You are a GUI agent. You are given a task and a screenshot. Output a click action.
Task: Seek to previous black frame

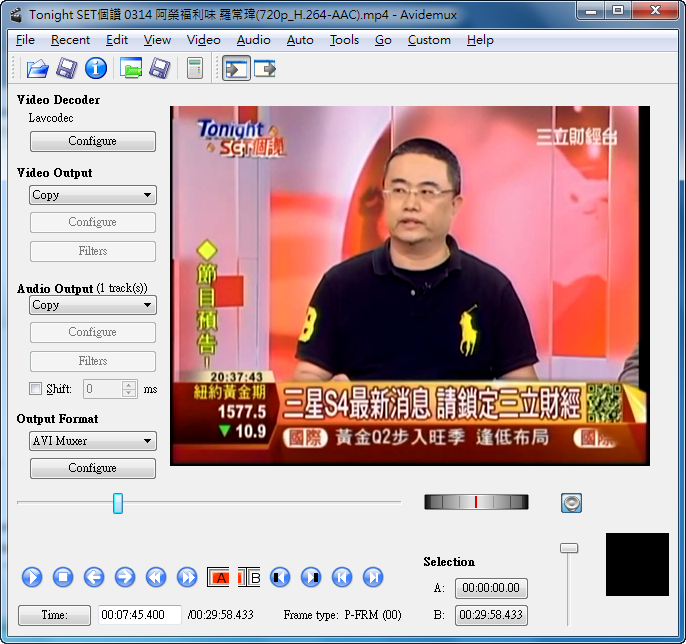pos(280,577)
